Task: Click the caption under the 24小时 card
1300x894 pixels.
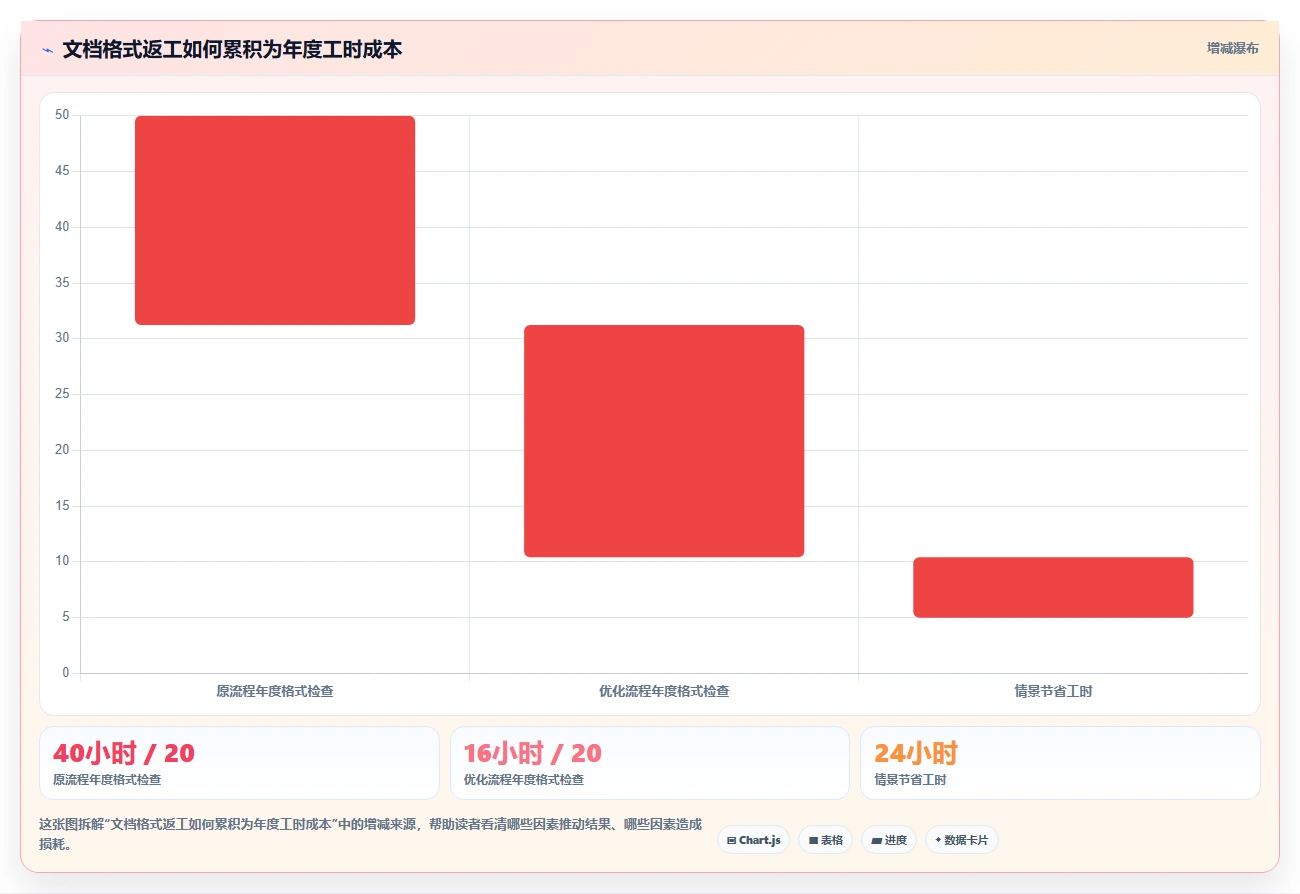Action: point(910,780)
